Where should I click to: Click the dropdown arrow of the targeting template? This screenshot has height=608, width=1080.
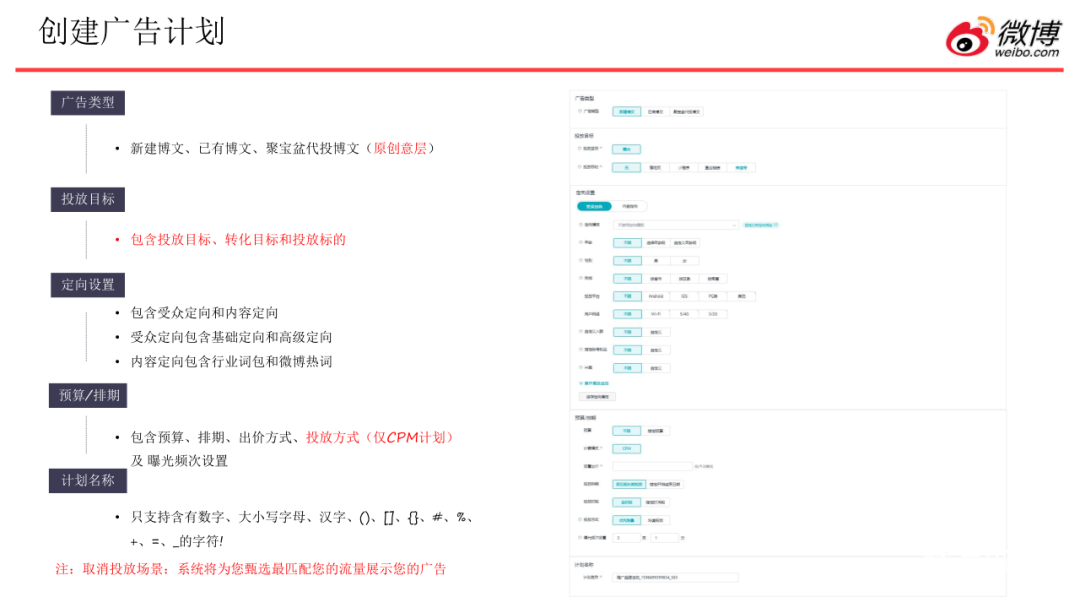tap(735, 225)
